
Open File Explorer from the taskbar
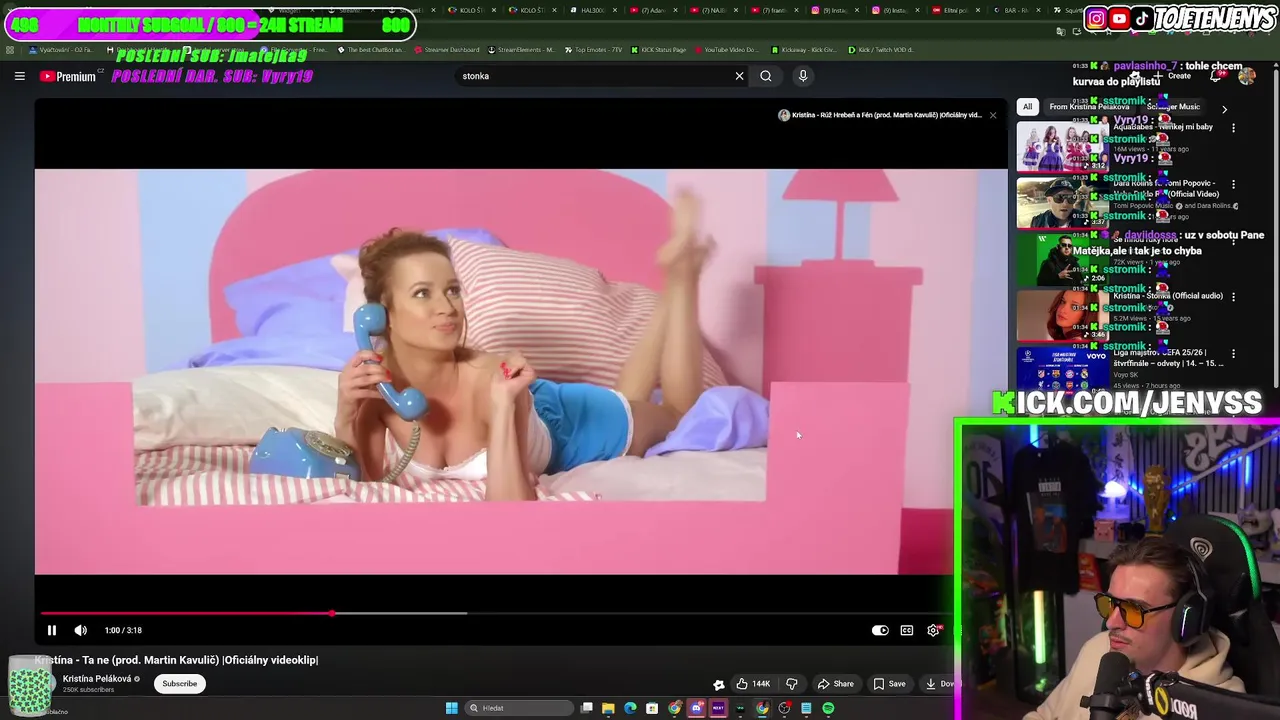(608, 708)
